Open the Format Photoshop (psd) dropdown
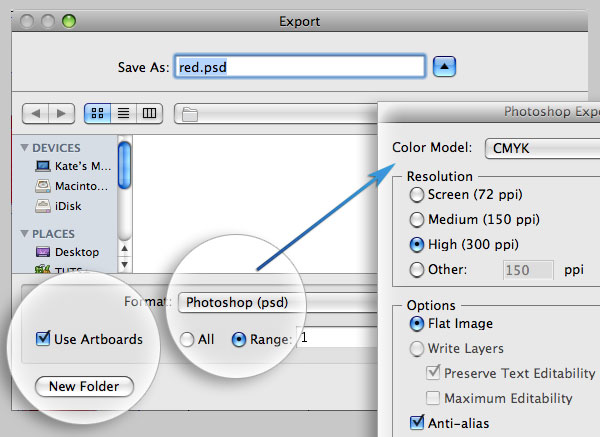 (278, 302)
